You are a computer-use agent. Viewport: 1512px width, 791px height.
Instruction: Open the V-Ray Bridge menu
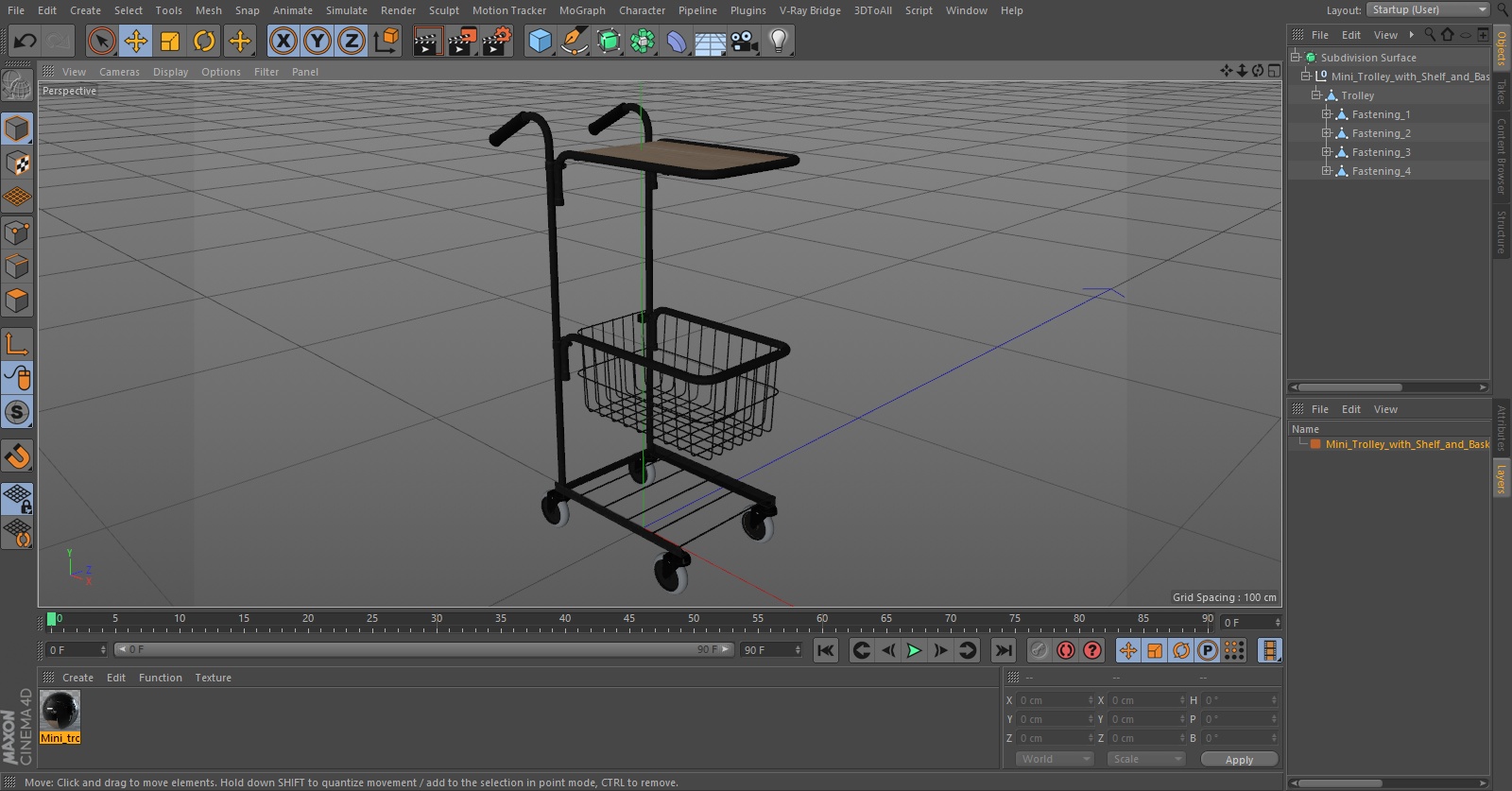810,10
